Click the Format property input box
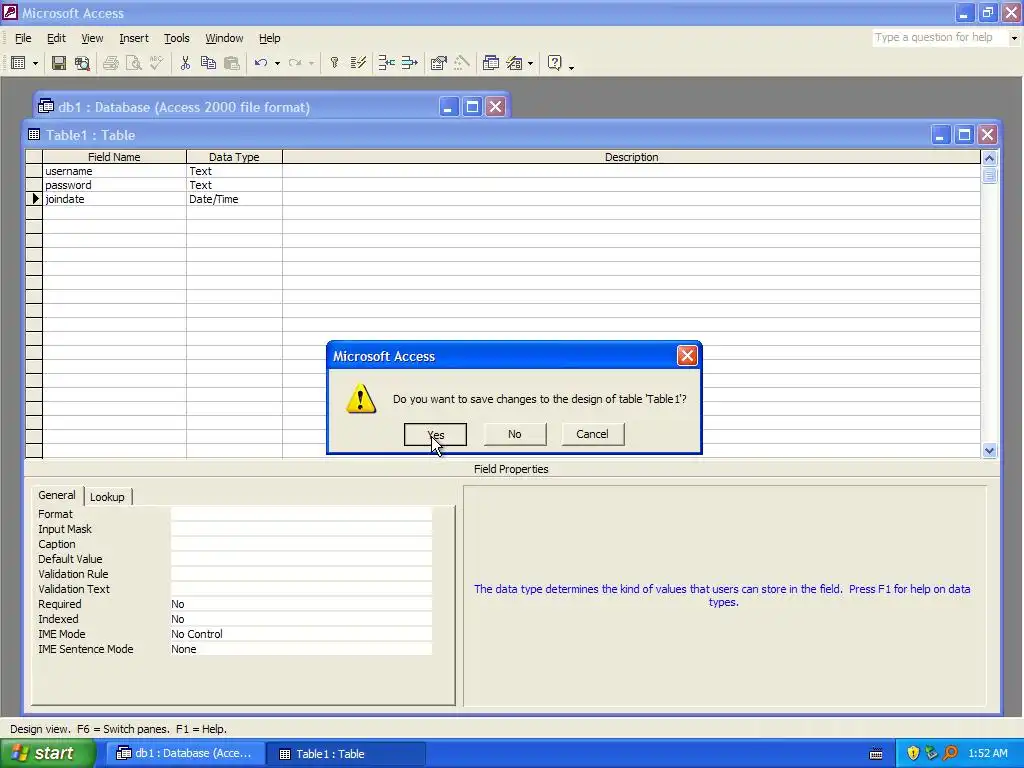Viewport: 1024px width, 768px height. (301, 514)
